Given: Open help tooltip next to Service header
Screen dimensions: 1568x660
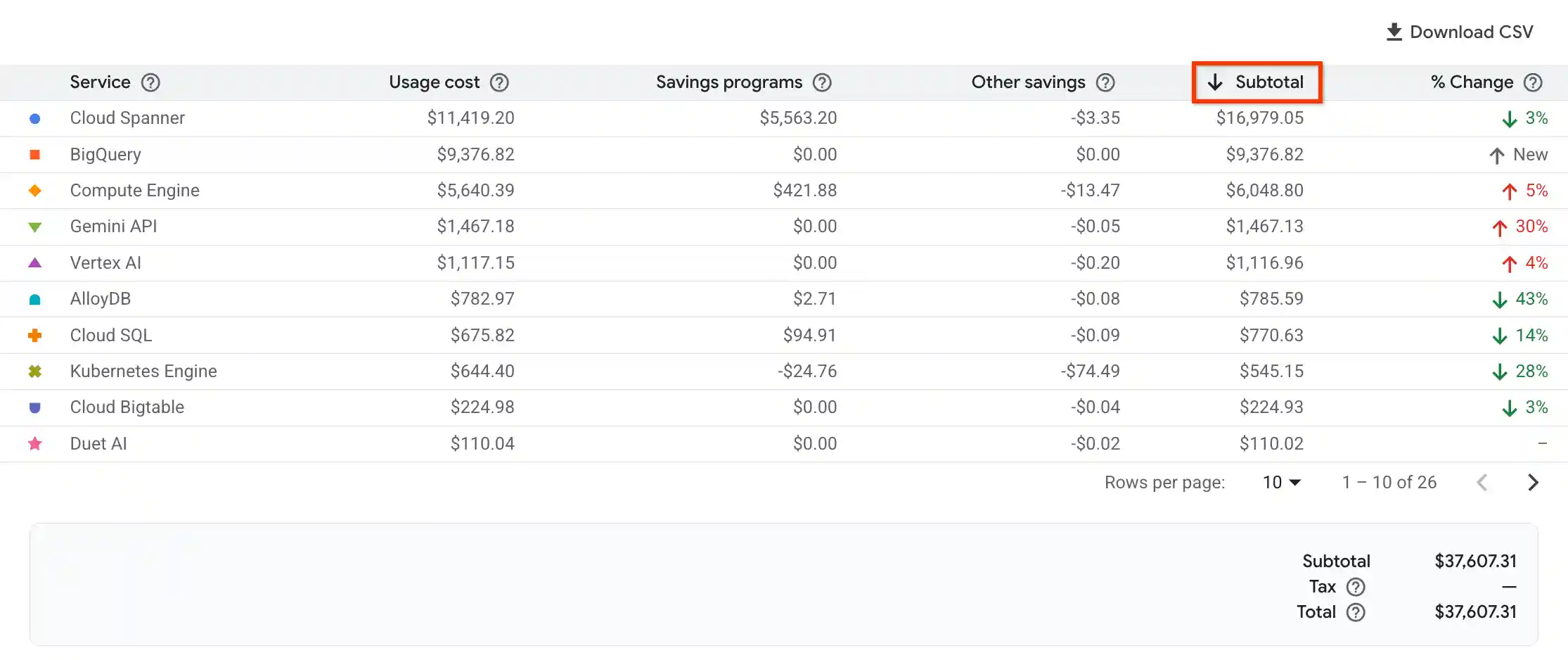Looking at the screenshot, I should [x=150, y=82].
